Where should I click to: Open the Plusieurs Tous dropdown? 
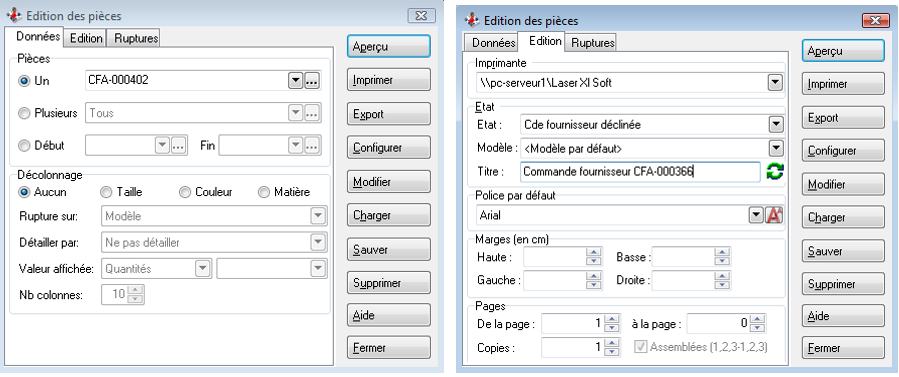pyautogui.click(x=295, y=113)
